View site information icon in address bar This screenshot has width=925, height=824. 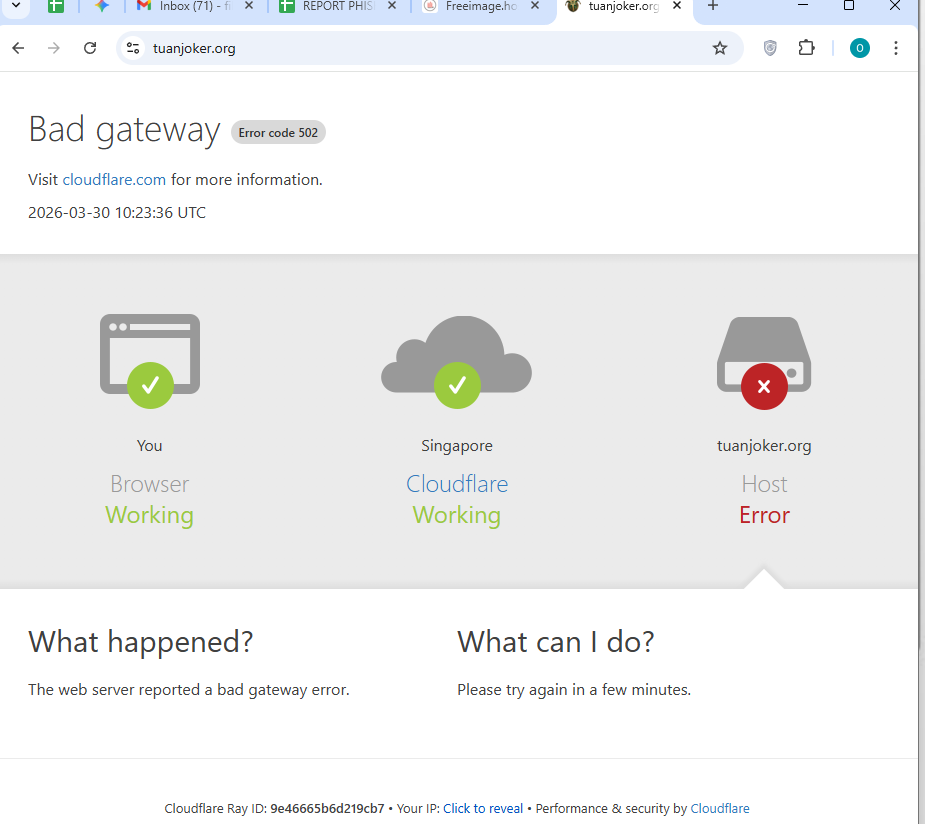point(133,48)
